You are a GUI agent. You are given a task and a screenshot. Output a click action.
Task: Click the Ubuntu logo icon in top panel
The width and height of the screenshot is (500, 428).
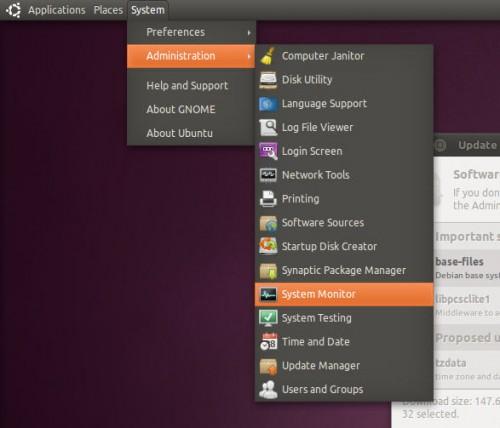point(13,10)
